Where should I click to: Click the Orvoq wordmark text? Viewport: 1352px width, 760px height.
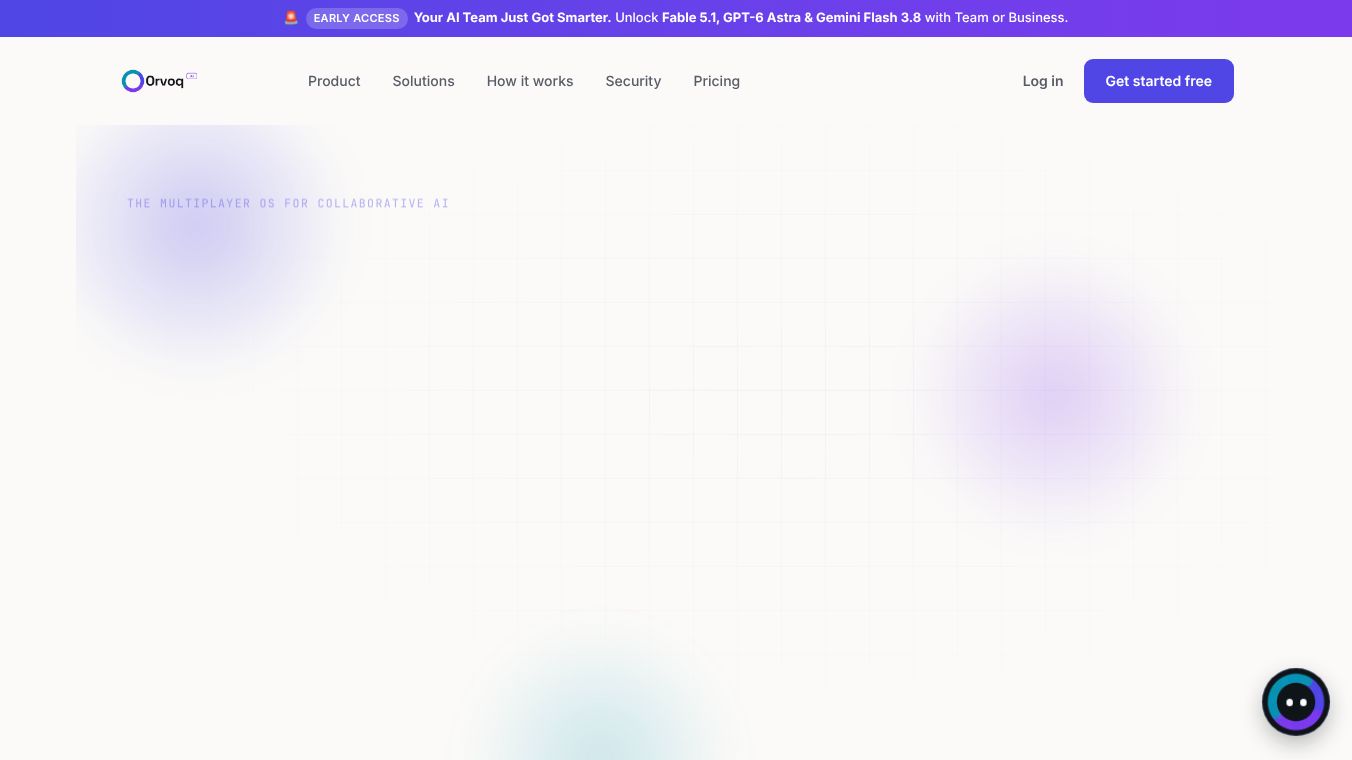164,82
